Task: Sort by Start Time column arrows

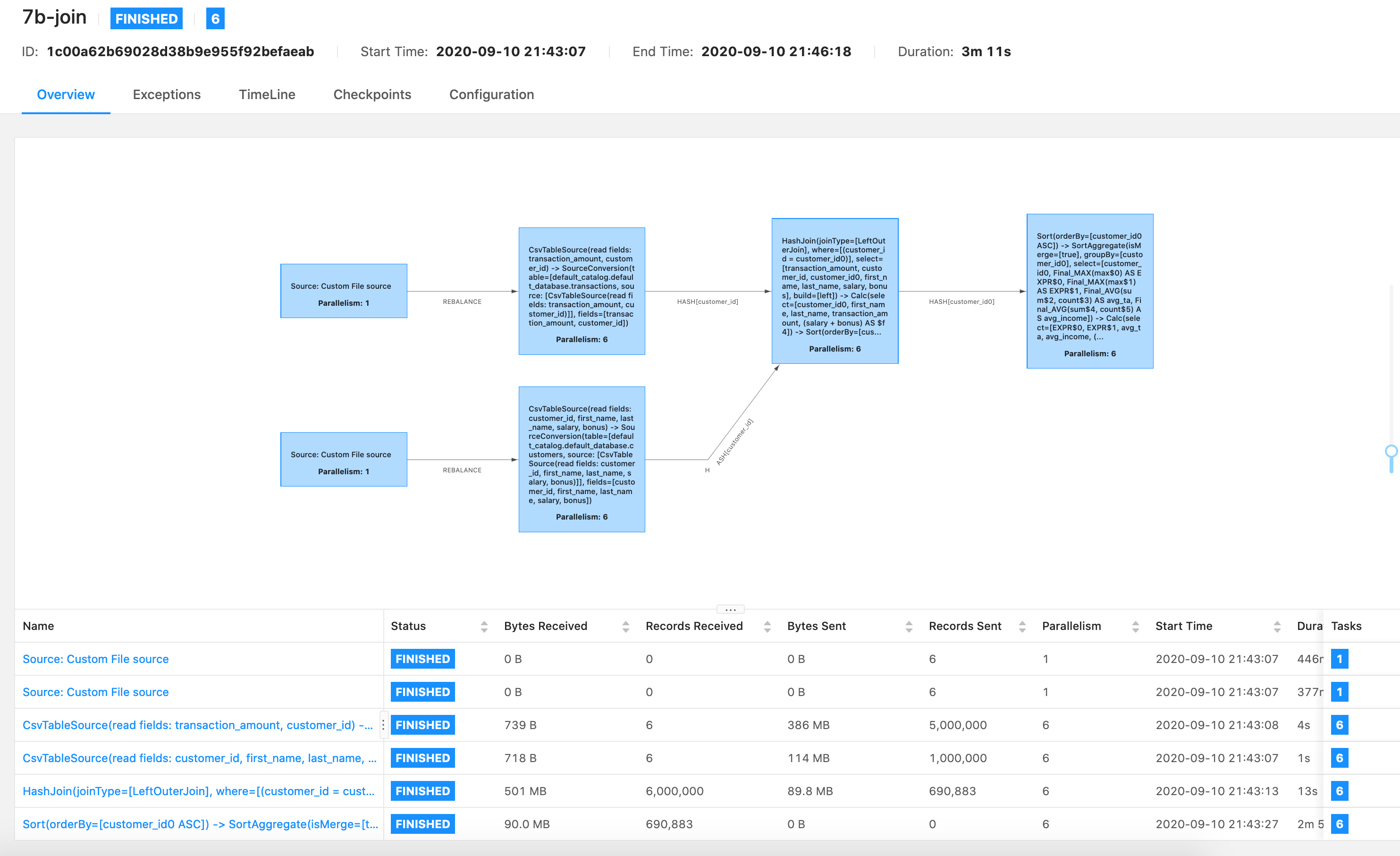Action: point(1276,626)
